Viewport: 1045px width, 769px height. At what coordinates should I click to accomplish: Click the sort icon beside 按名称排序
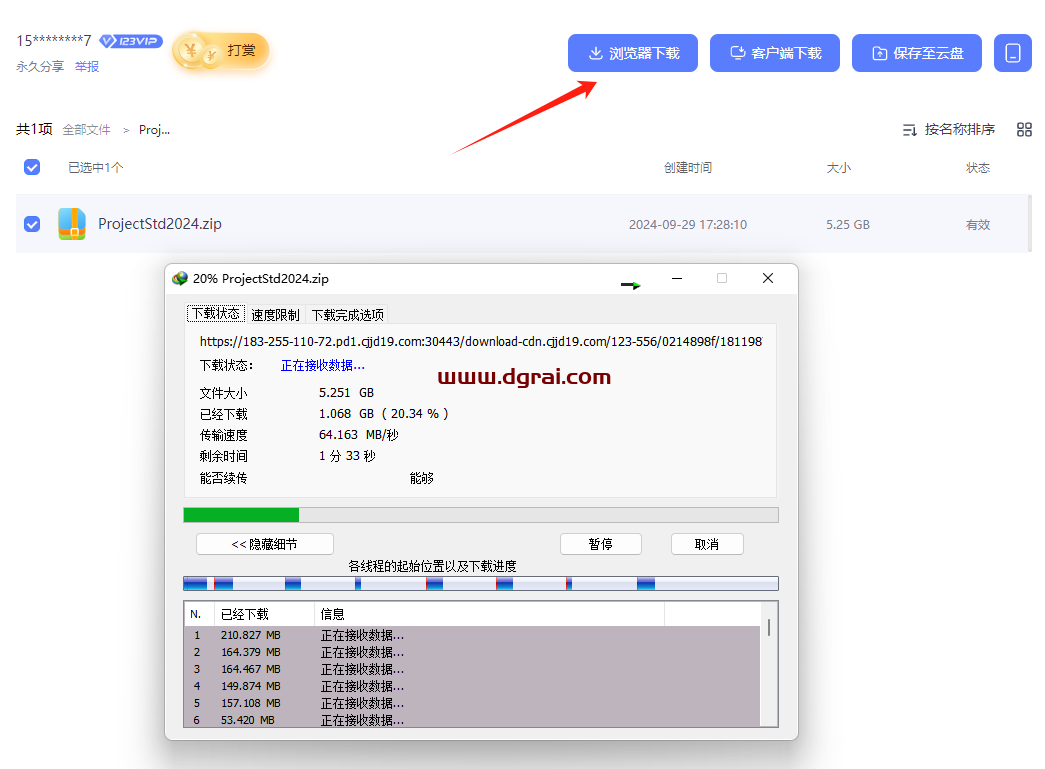coord(909,130)
